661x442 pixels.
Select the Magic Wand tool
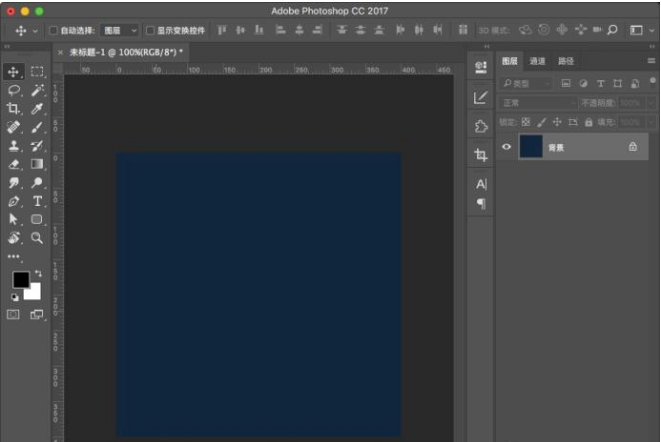click(x=37, y=90)
